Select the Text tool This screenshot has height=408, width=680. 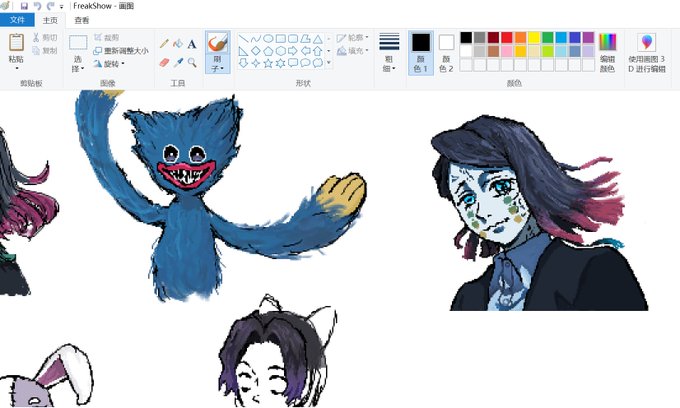tap(192, 43)
